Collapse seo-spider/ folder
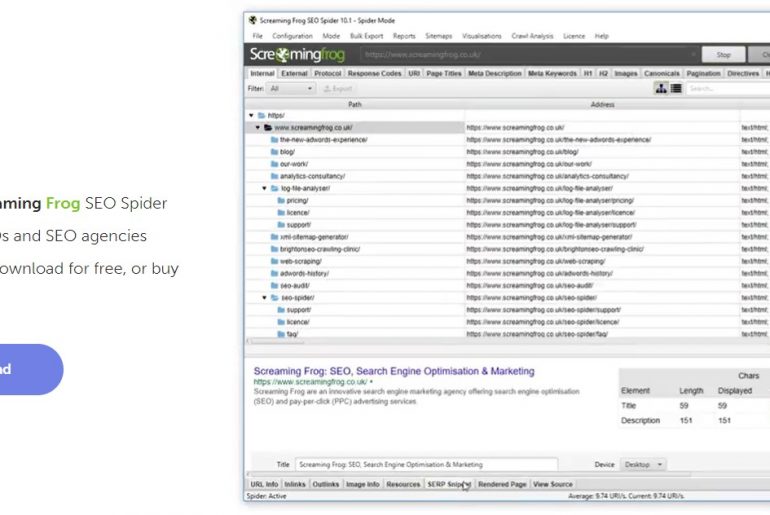The width and height of the screenshot is (770, 515). pyautogui.click(x=264, y=298)
